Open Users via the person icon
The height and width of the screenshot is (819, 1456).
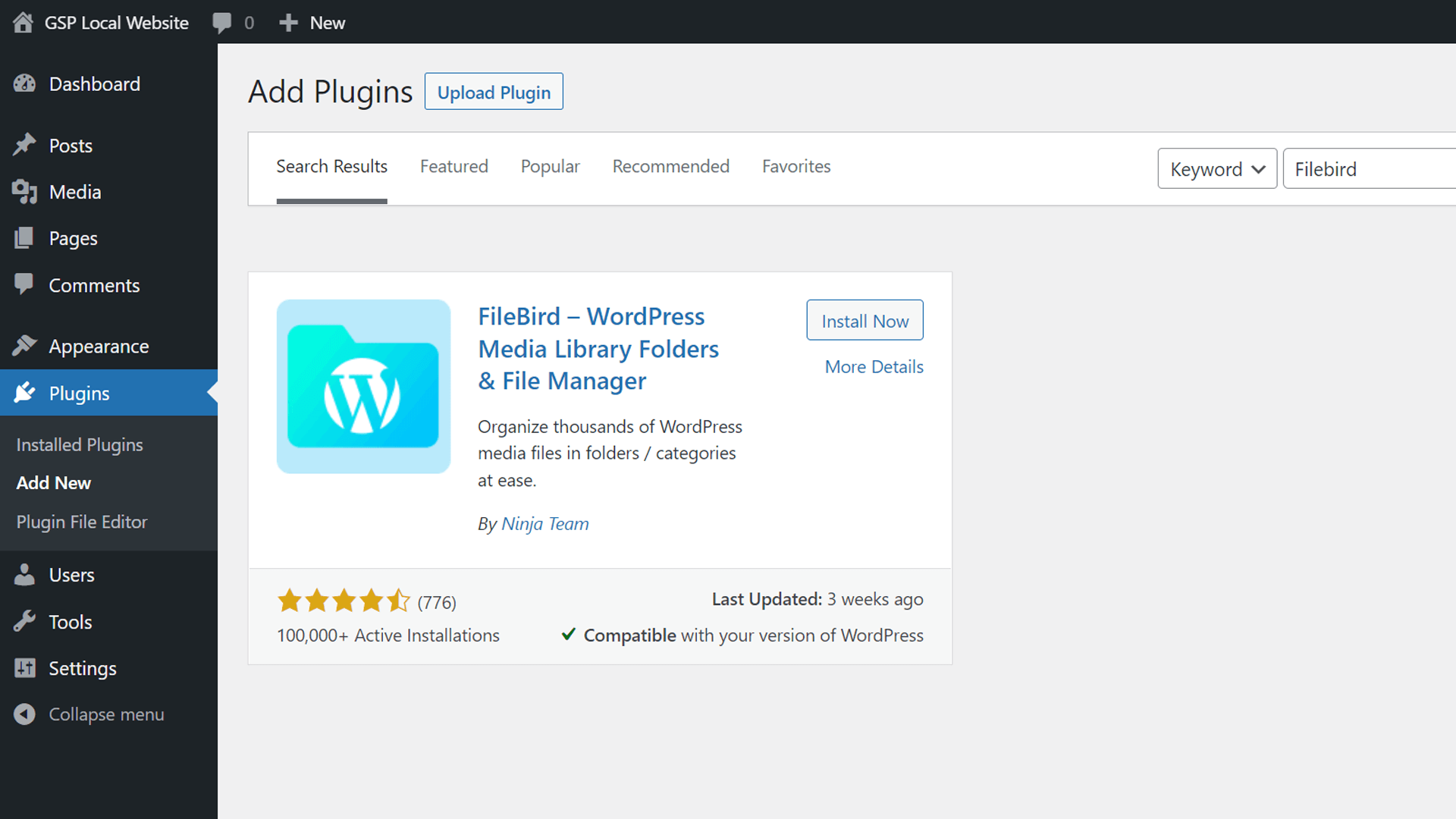click(25, 574)
